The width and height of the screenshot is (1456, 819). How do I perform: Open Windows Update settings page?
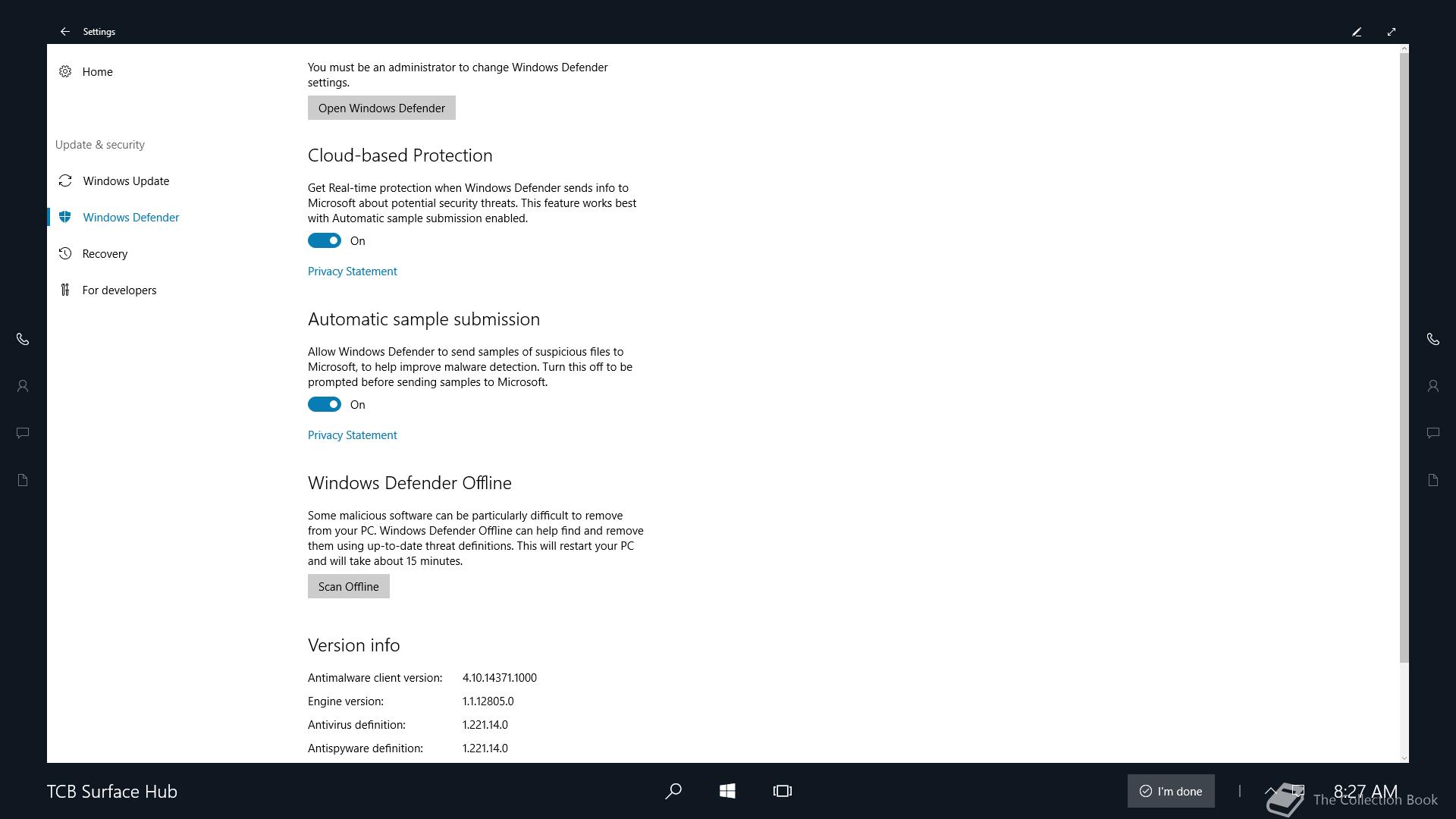click(126, 180)
